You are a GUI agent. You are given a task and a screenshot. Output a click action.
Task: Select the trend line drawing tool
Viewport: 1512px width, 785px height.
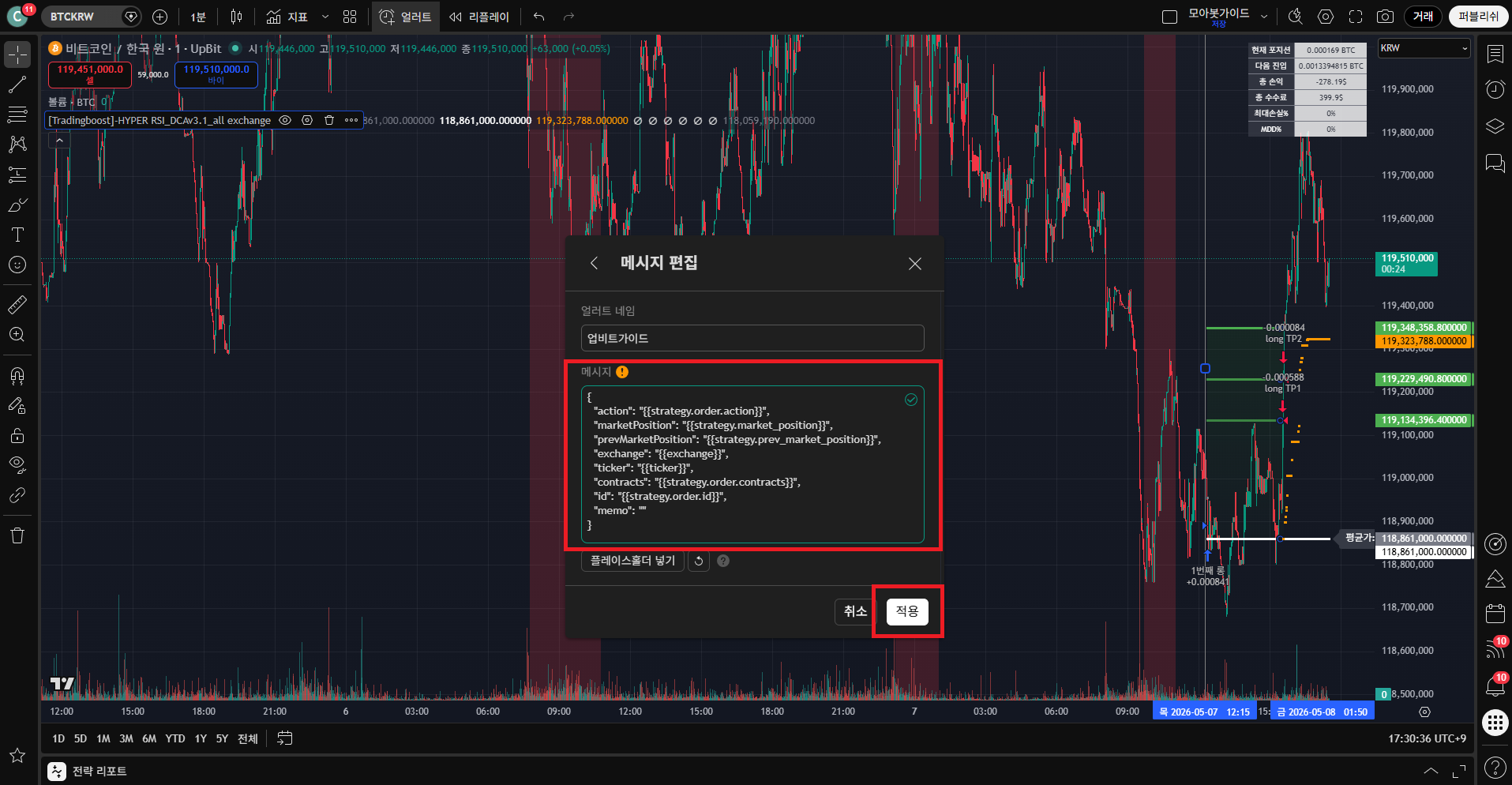17,85
